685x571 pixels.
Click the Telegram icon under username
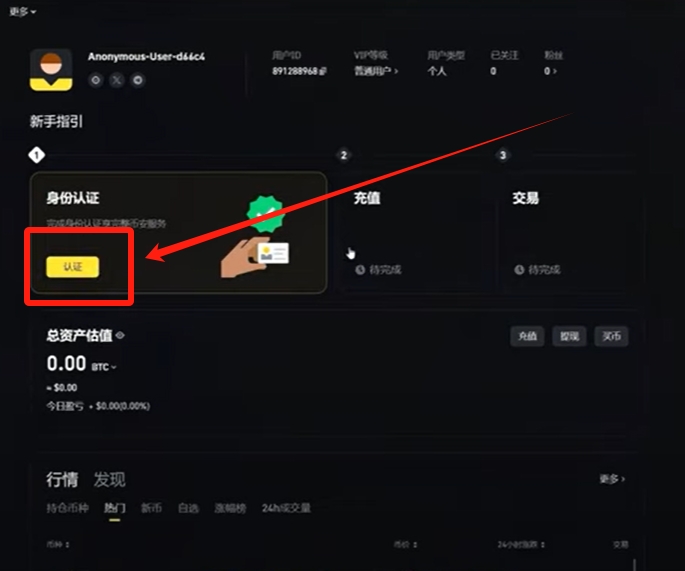[138, 80]
